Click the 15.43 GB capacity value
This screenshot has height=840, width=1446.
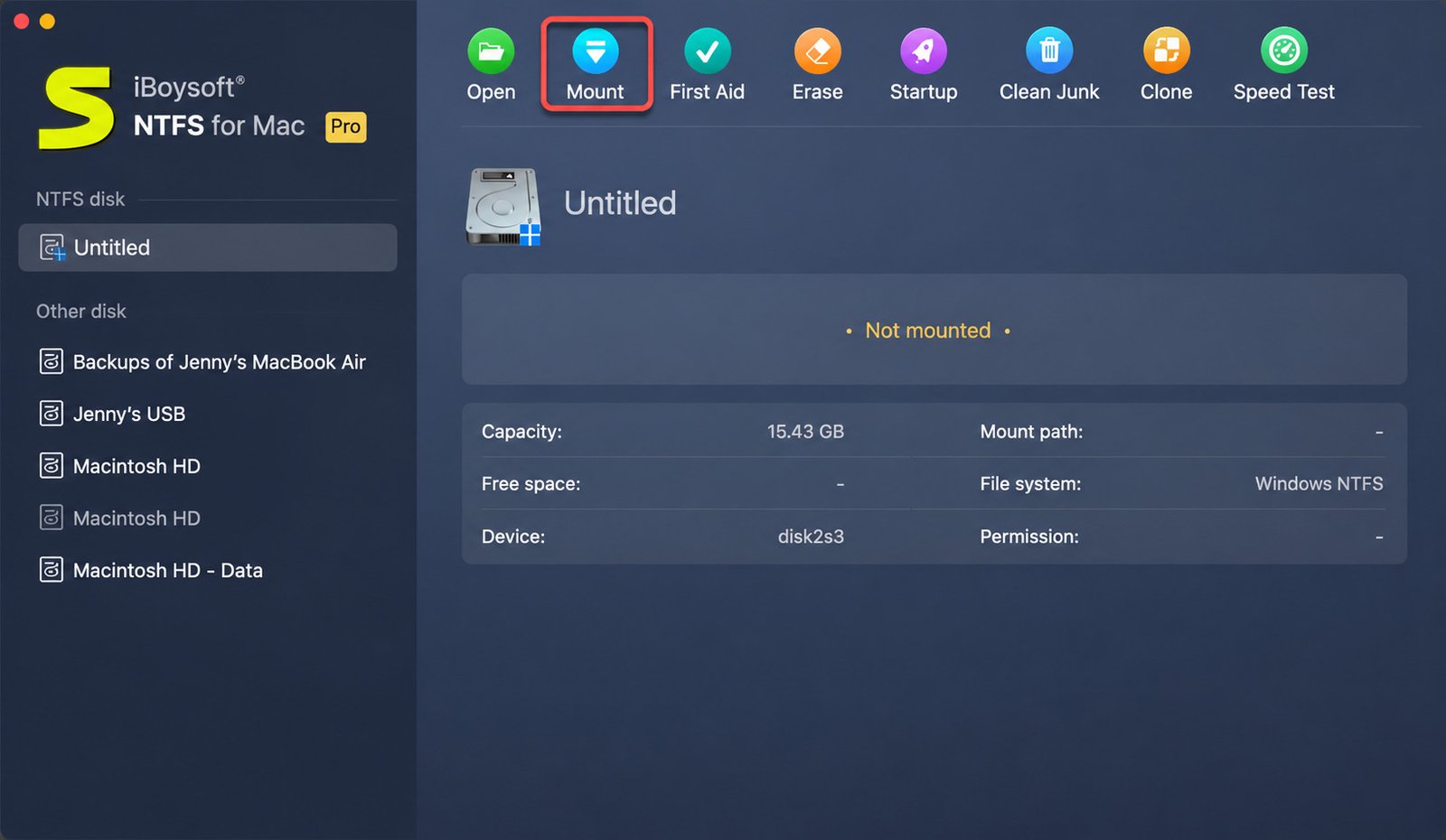click(805, 432)
